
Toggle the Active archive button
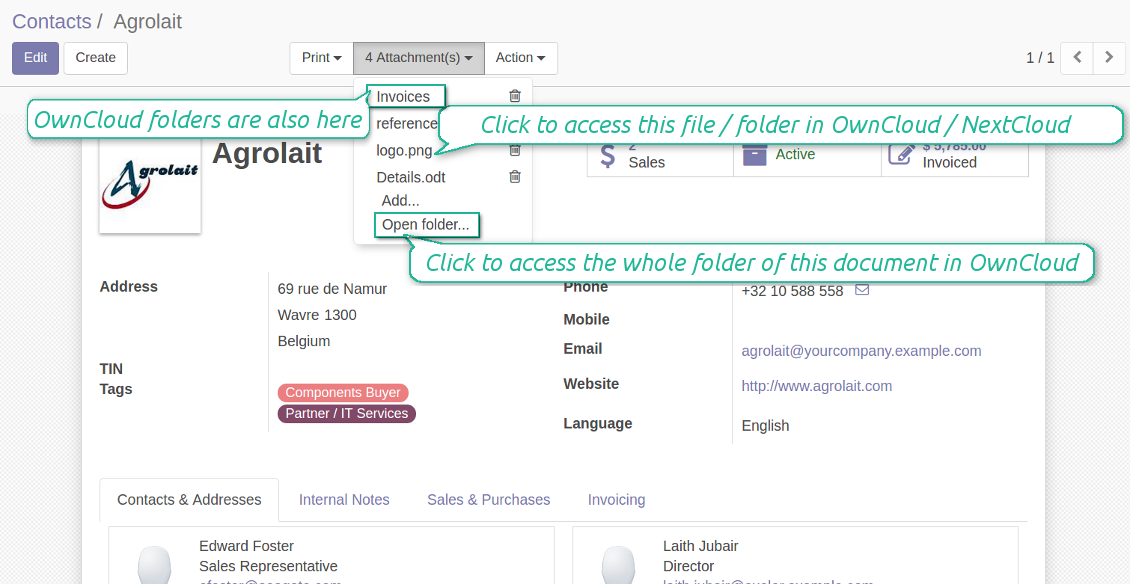807,154
